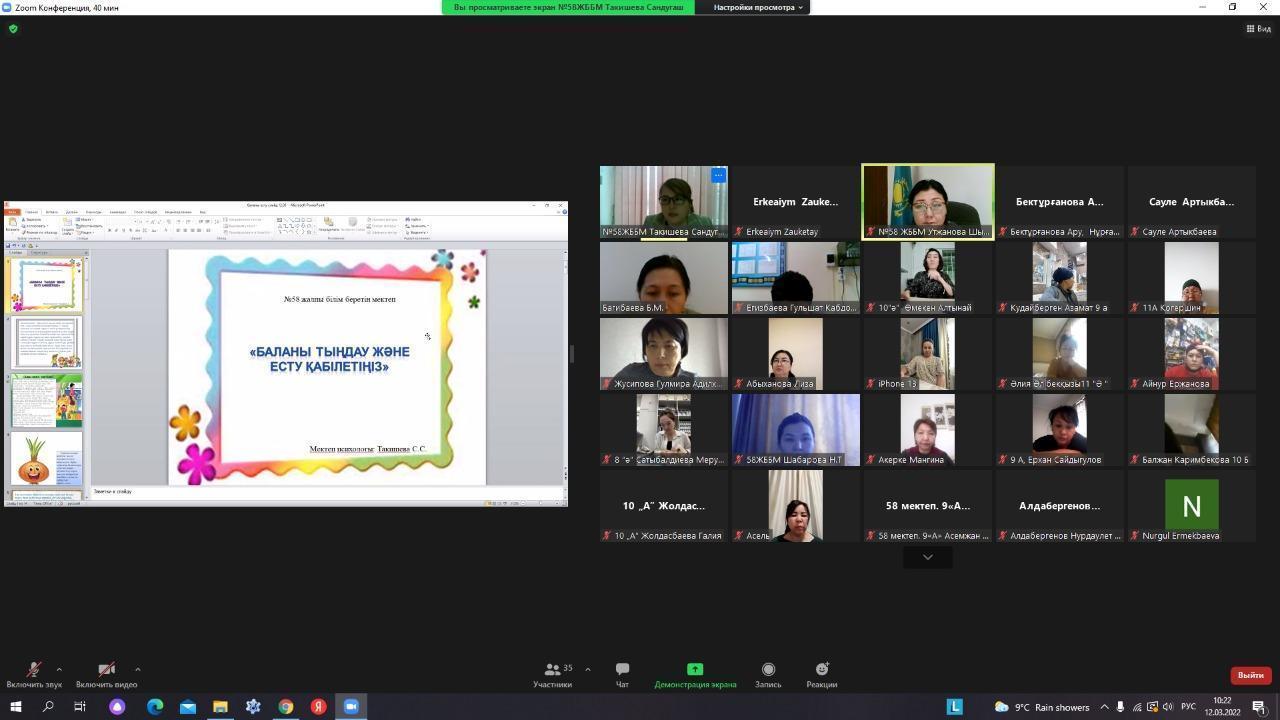This screenshot has height=720, width=1280.
Task: Click the divider between shared screen and gallery
Action: click(572, 354)
